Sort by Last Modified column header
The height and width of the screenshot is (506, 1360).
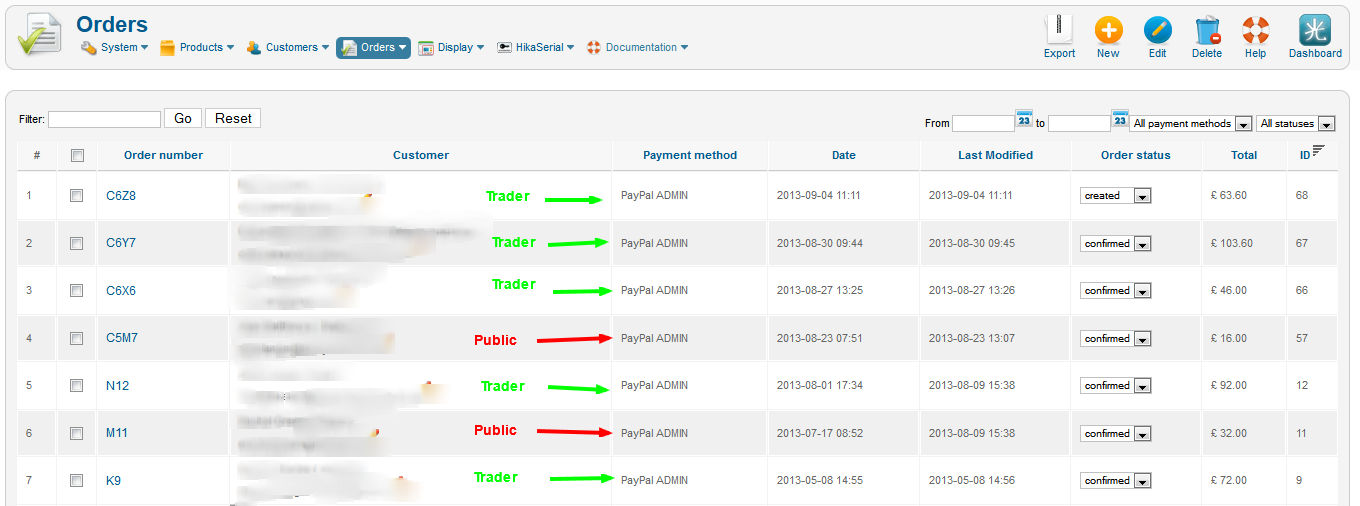click(995, 155)
